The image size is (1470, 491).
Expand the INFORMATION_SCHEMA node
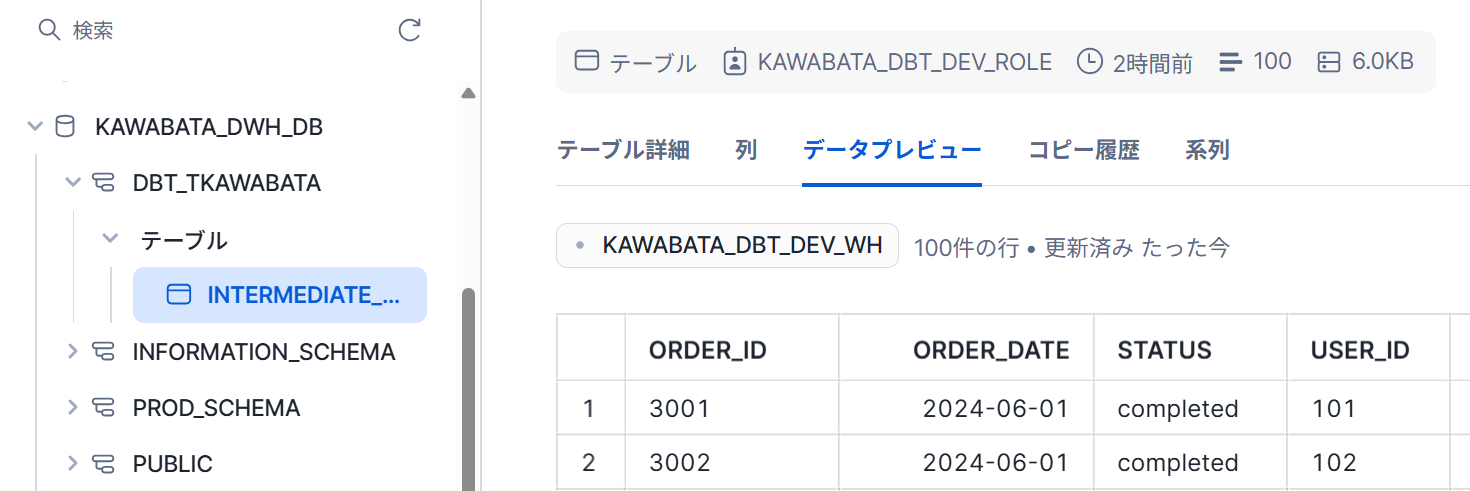tap(72, 351)
